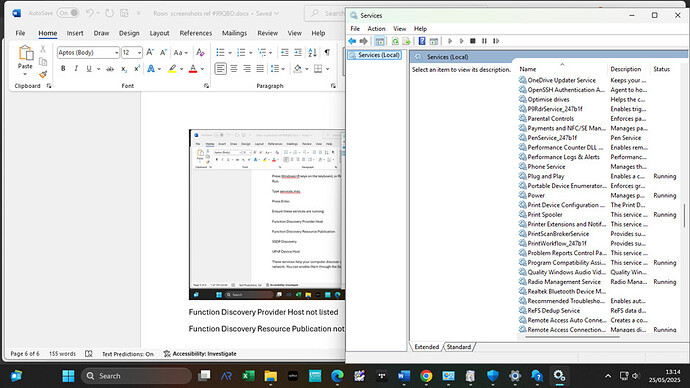Toggle Underline formatting in Word
690x388 pixels.
pos(89,69)
